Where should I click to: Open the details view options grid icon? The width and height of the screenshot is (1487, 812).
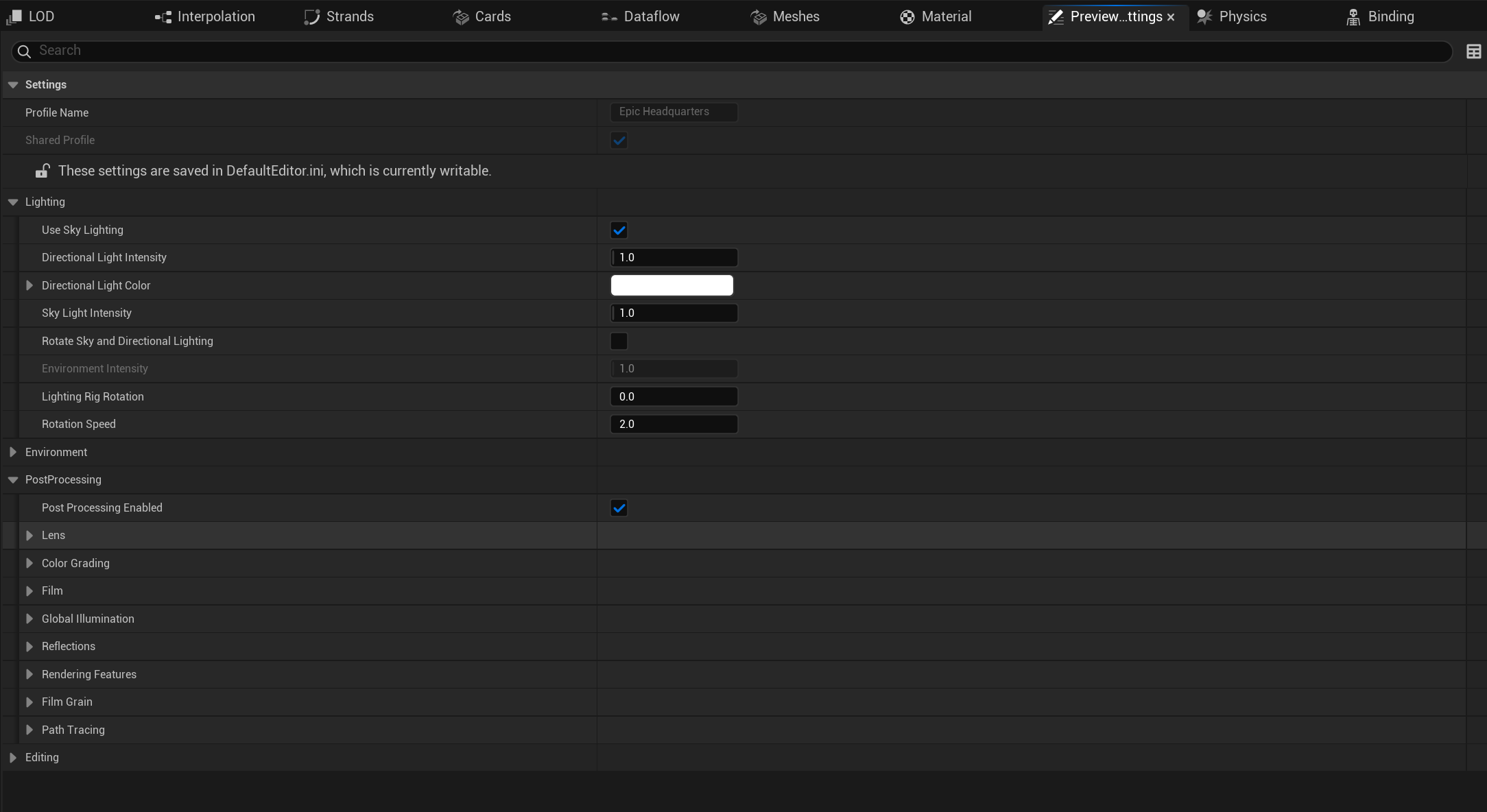[x=1473, y=51]
